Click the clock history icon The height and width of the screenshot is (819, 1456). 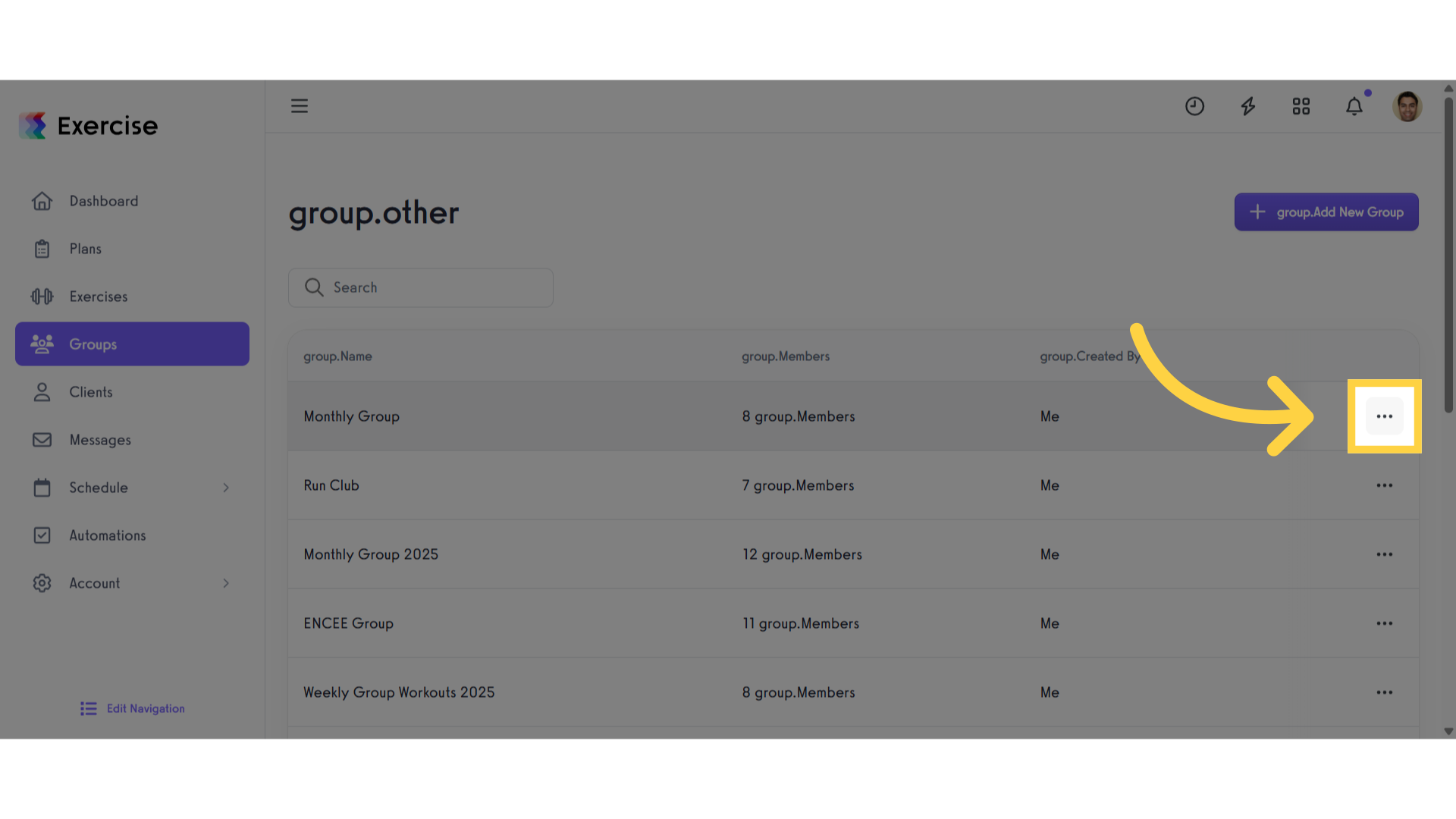point(1194,106)
